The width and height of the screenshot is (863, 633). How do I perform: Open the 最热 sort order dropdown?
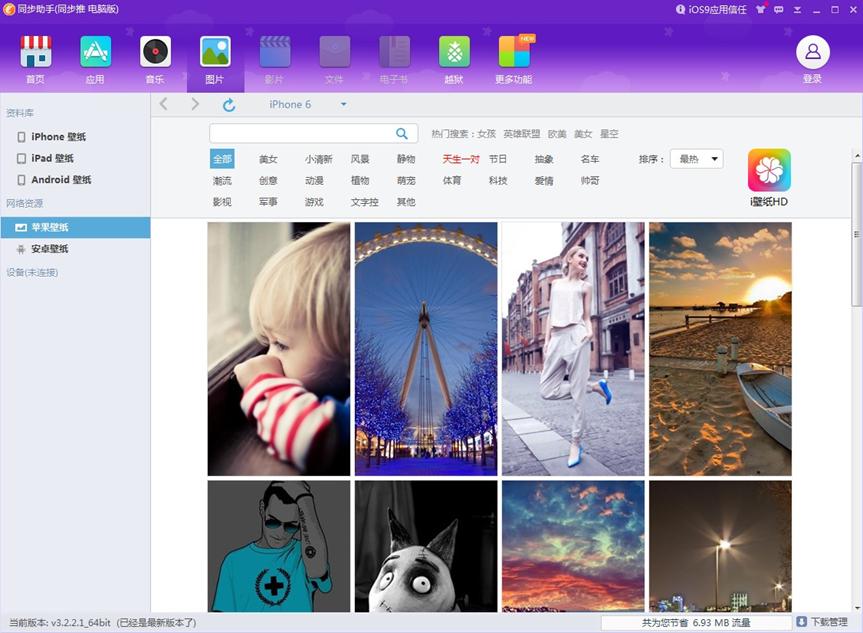point(699,159)
